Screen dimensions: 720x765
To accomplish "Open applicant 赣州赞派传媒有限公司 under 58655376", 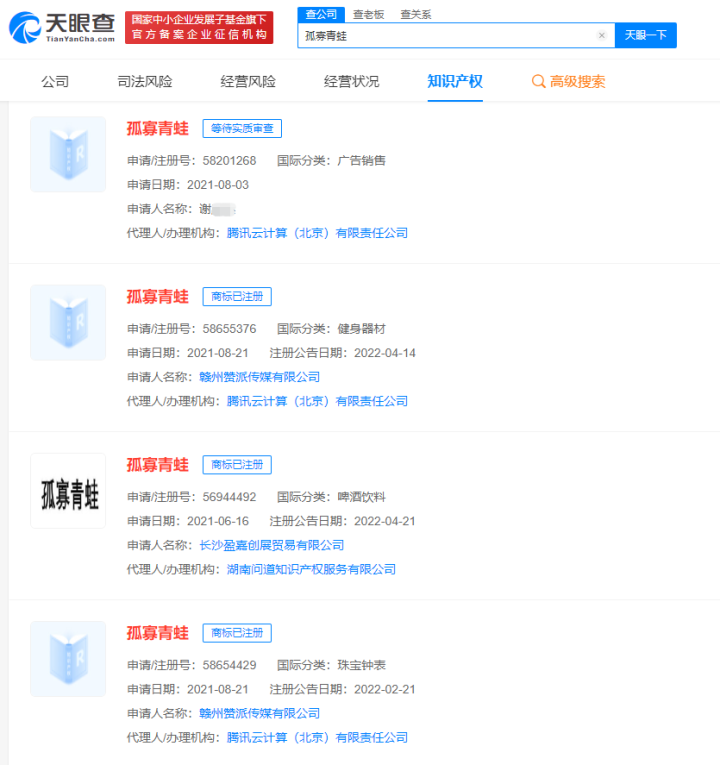I will (x=260, y=377).
